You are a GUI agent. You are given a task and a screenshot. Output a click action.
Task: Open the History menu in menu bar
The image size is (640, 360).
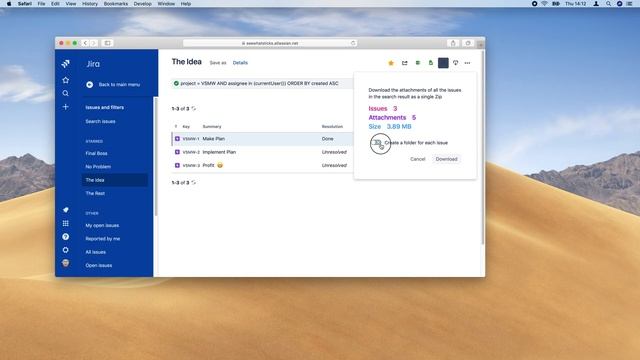tap(90, 4)
